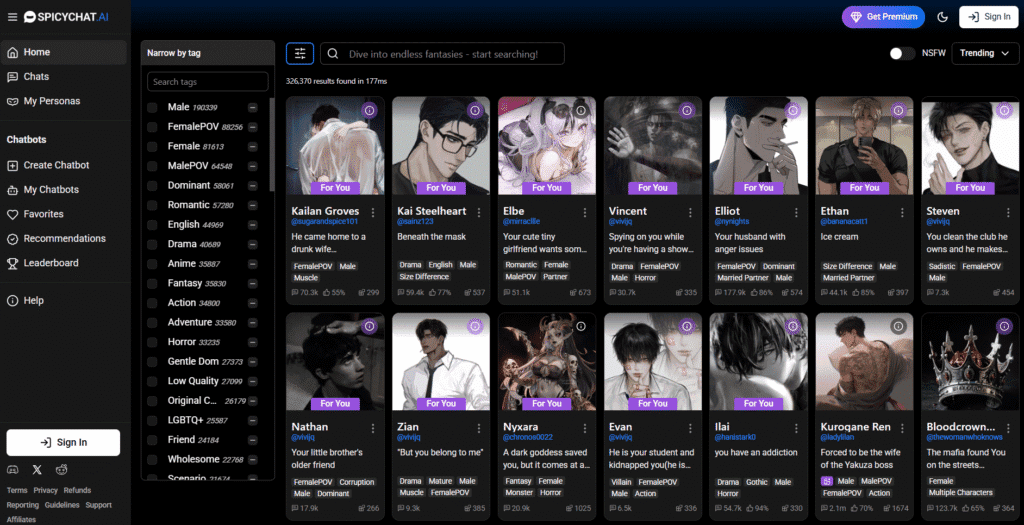Check the FemalePOV tag checkbox
The height and width of the screenshot is (525, 1024).
tap(153, 127)
